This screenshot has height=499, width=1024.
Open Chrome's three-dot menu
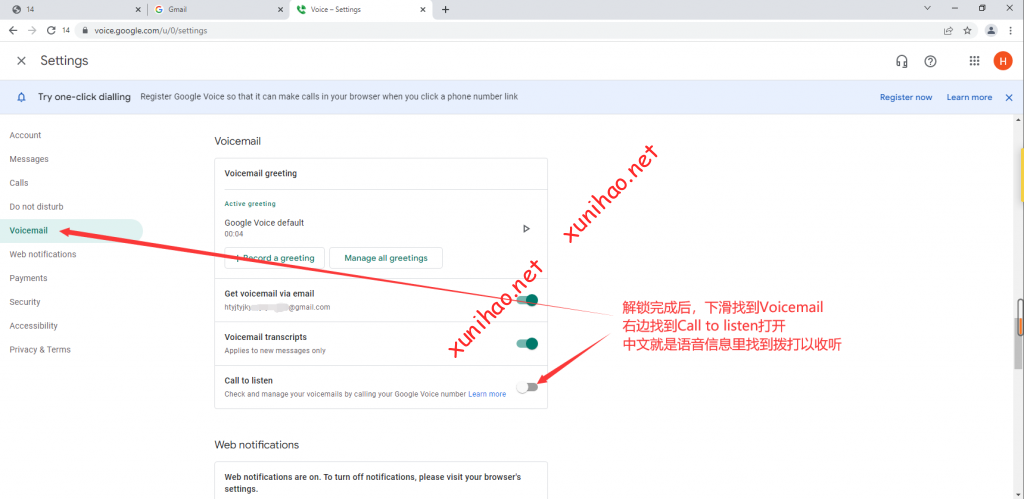click(1010, 30)
